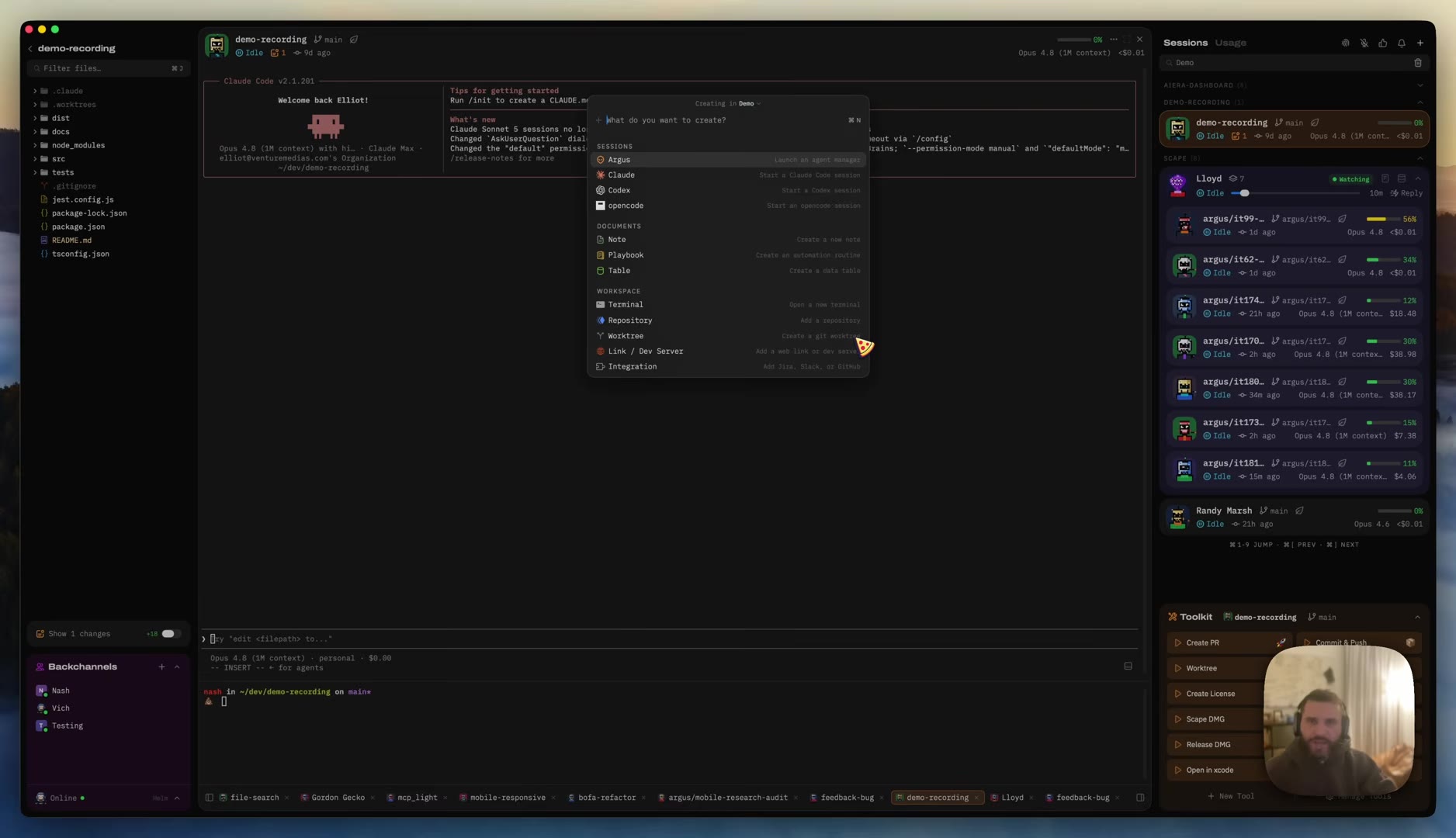The width and height of the screenshot is (1456, 838).
Task: Click the Claude icon in the create menu
Action: click(x=600, y=175)
